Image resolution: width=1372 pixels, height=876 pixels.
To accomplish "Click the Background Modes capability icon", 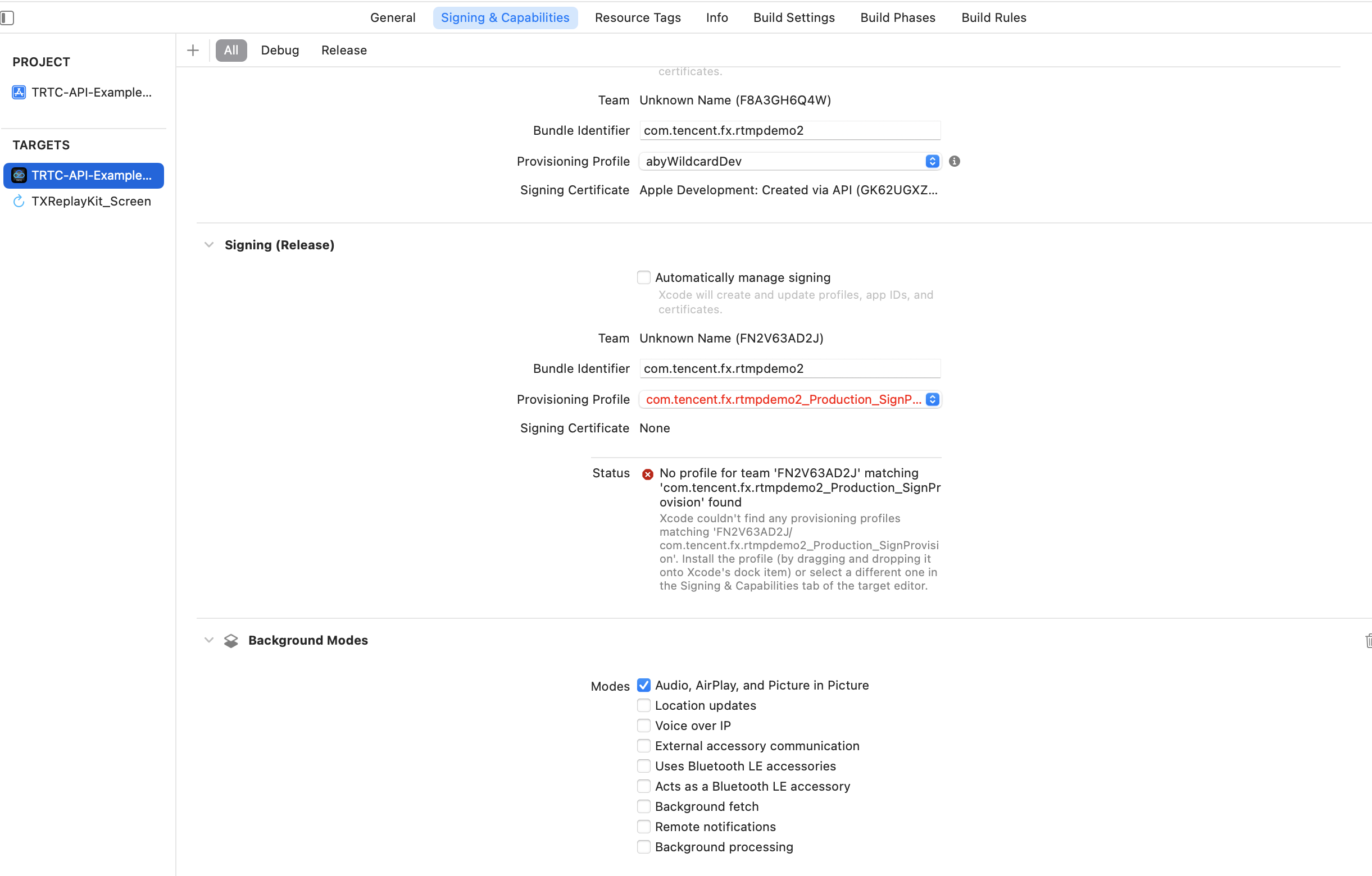I will point(231,641).
